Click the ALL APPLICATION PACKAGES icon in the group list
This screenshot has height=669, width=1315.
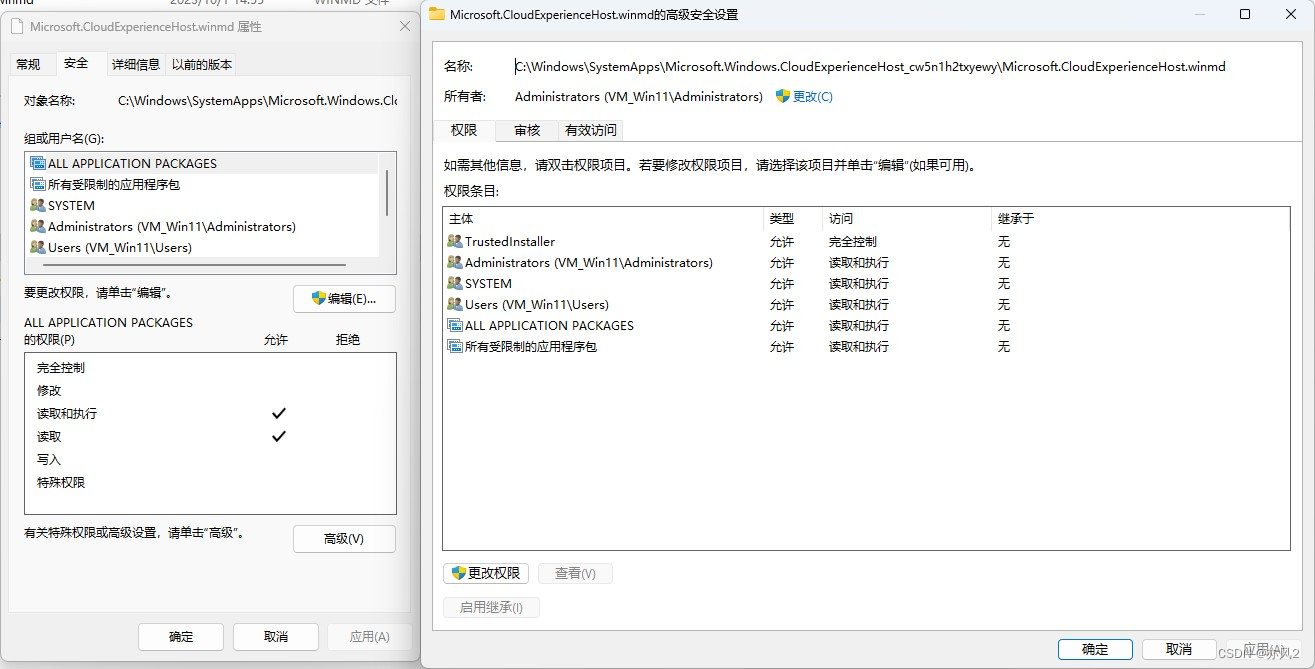[38, 163]
